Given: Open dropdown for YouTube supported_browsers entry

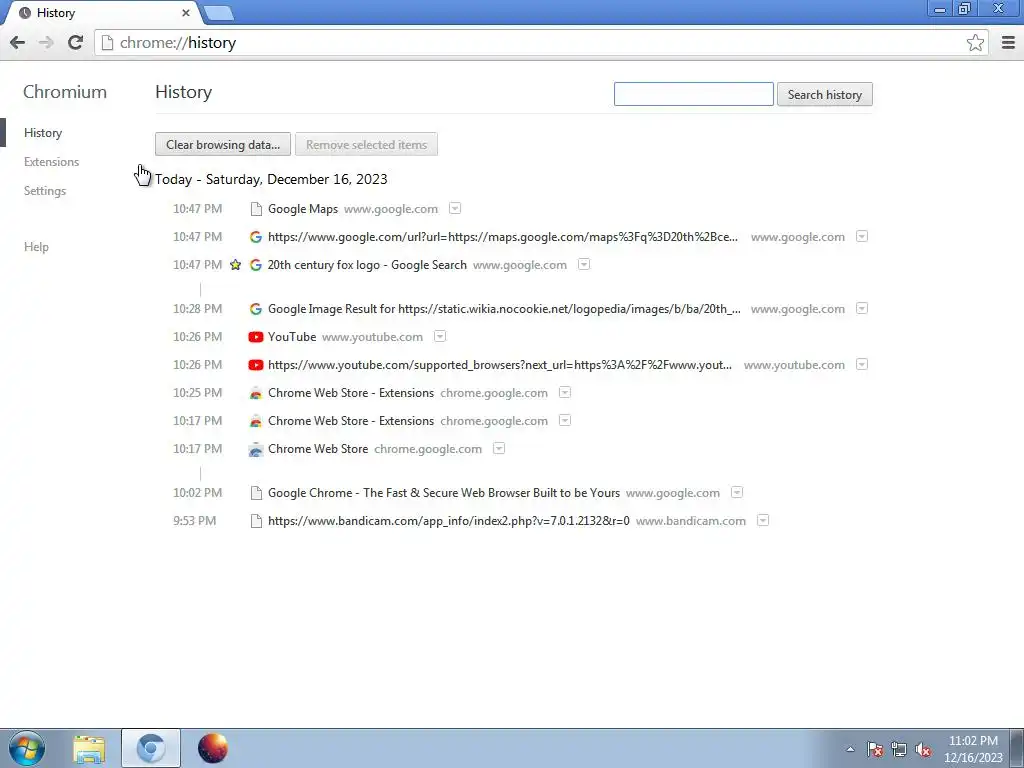Looking at the screenshot, I should 862,364.
